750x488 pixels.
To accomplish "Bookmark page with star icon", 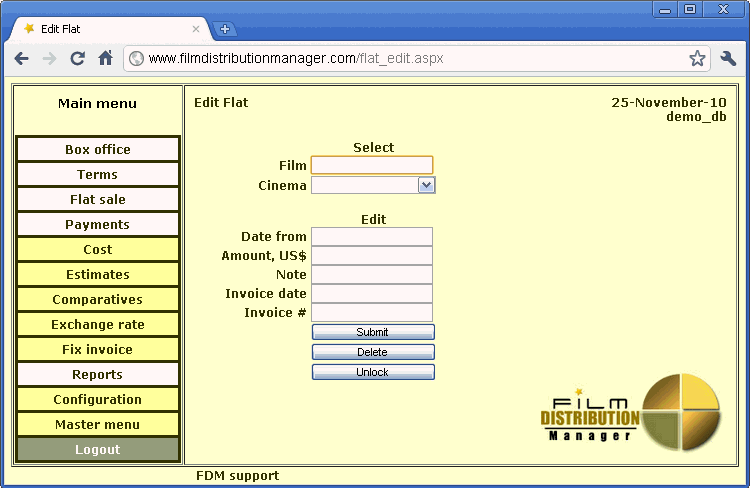I will pyautogui.click(x=697, y=58).
